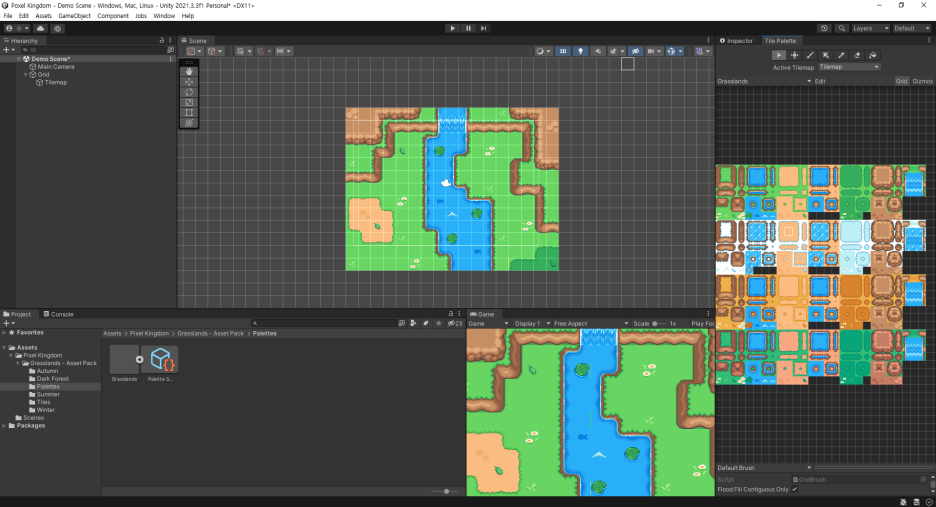Screen dimensions: 936x507
Task: Open the Component menu
Action: pos(113,16)
